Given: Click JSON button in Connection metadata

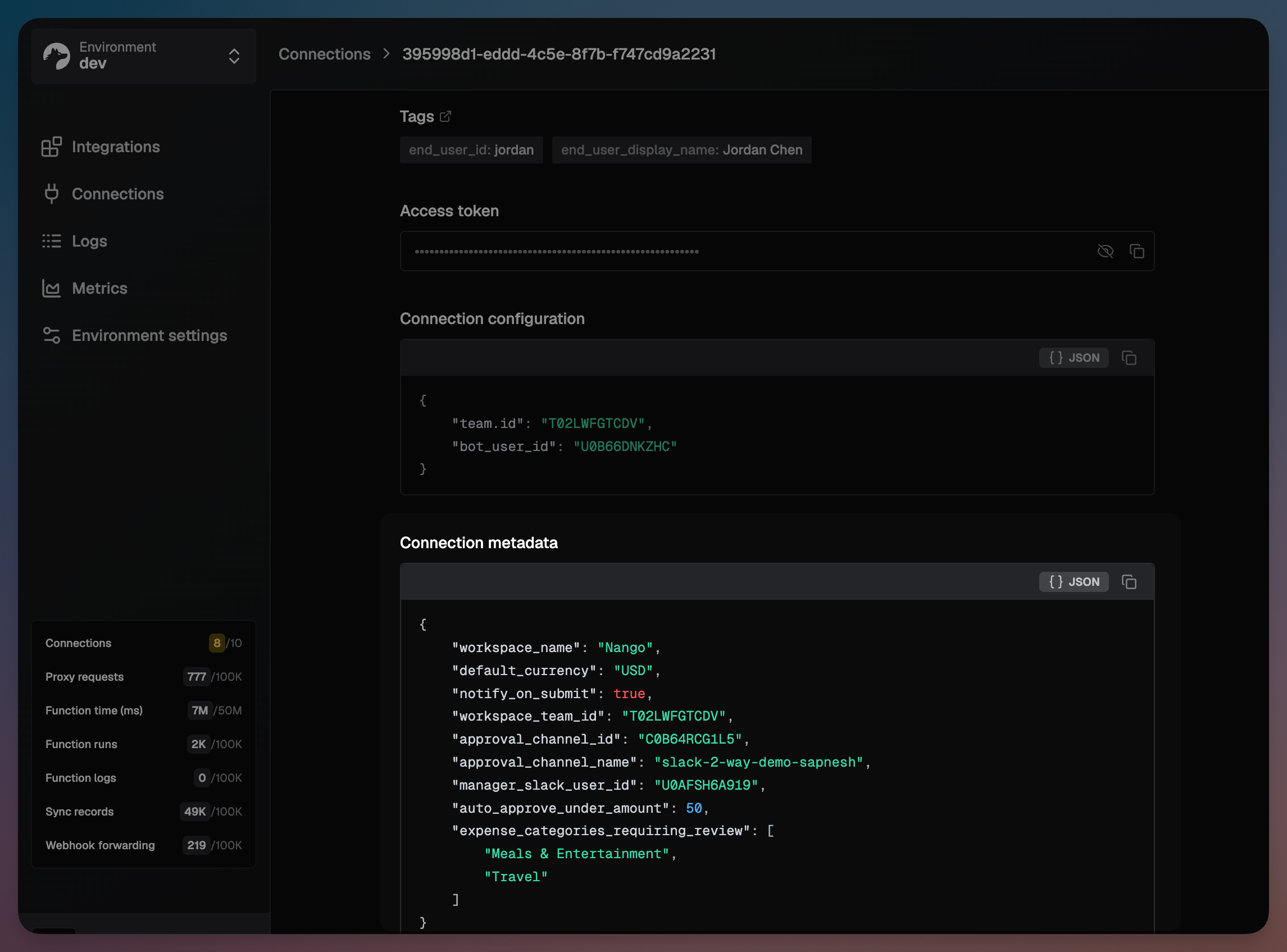Looking at the screenshot, I should tap(1074, 582).
